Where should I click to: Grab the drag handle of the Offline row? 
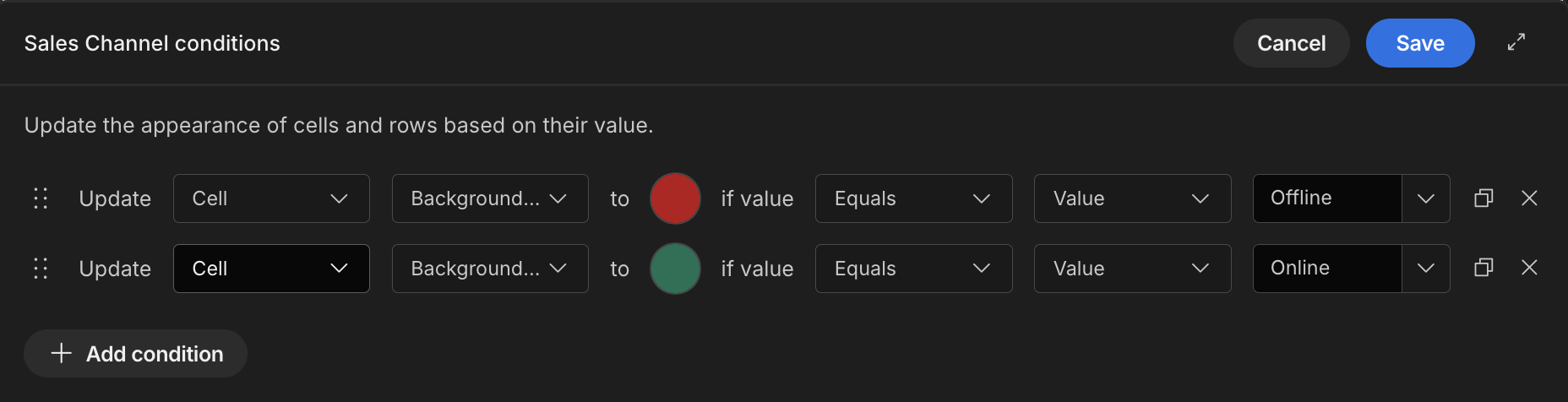[41, 198]
